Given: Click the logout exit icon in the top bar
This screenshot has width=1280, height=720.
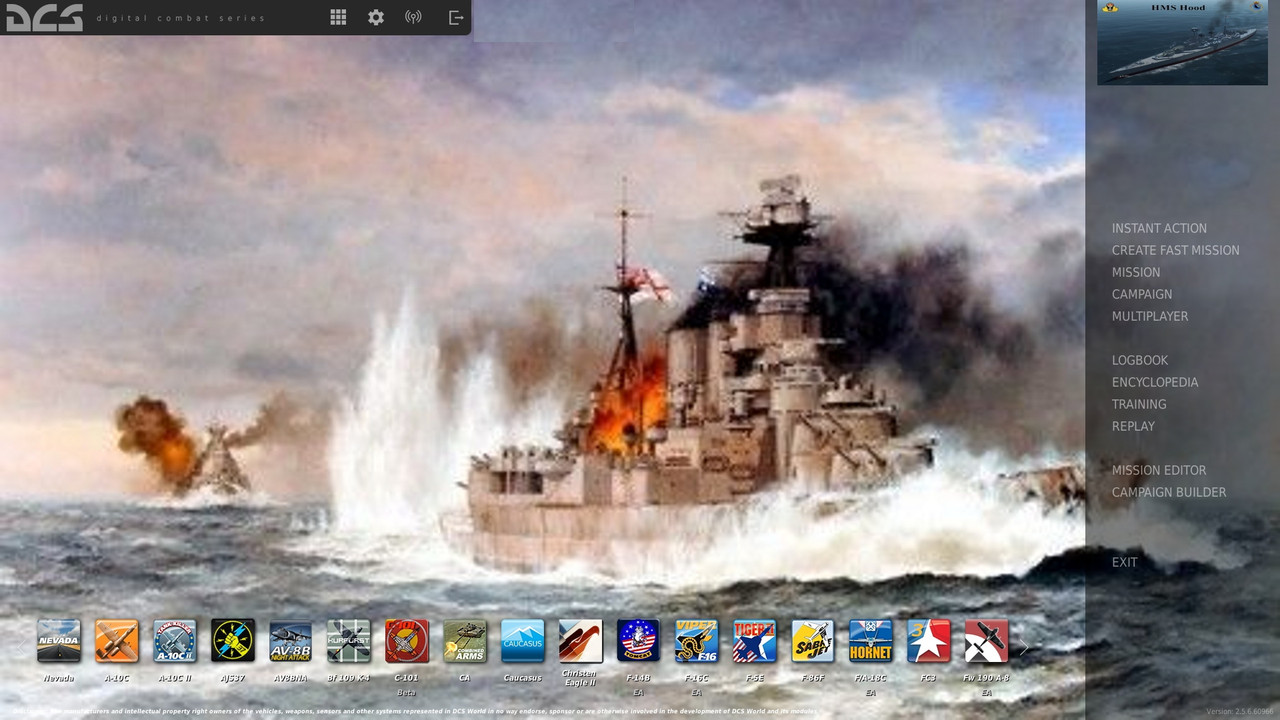Looking at the screenshot, I should pyautogui.click(x=456, y=17).
